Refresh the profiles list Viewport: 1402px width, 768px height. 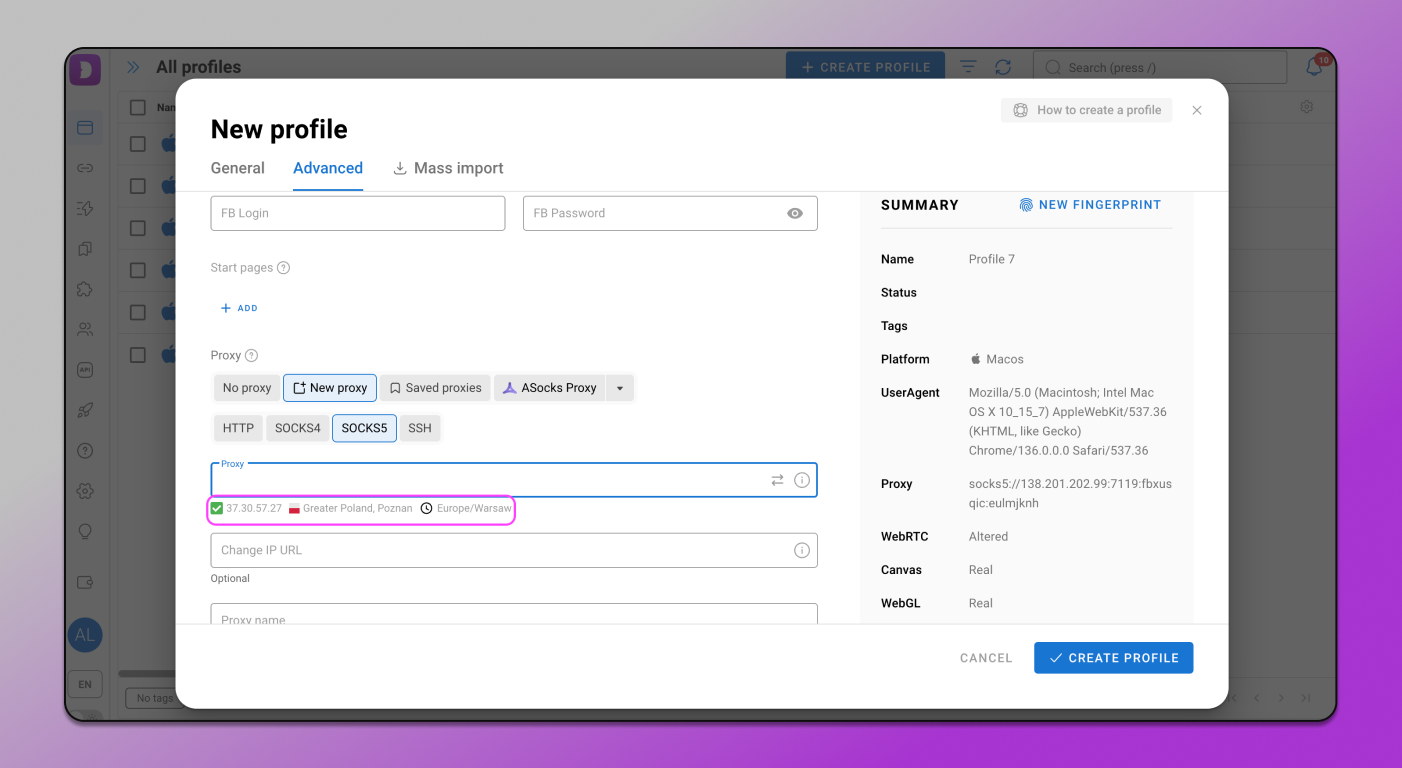1003,67
